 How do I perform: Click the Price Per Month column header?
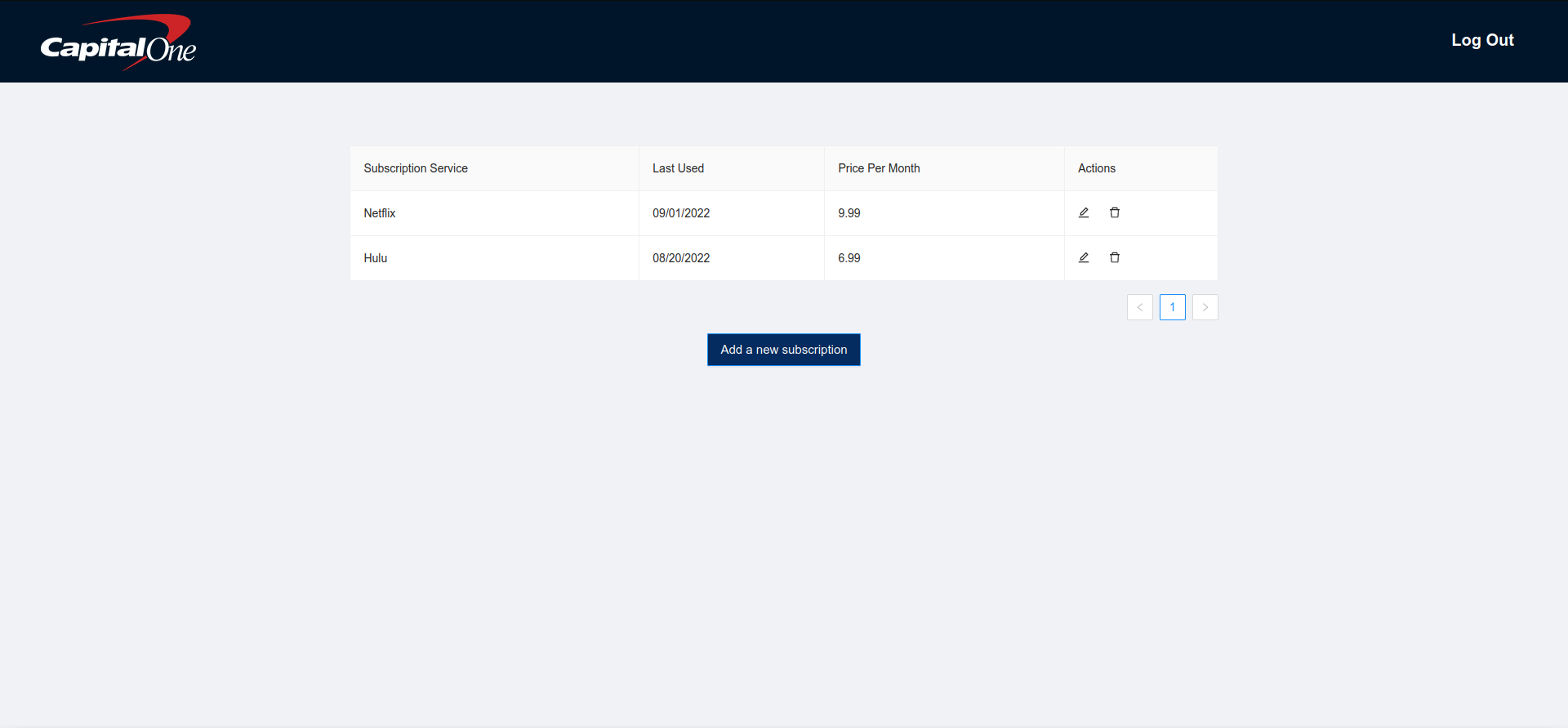(944, 168)
